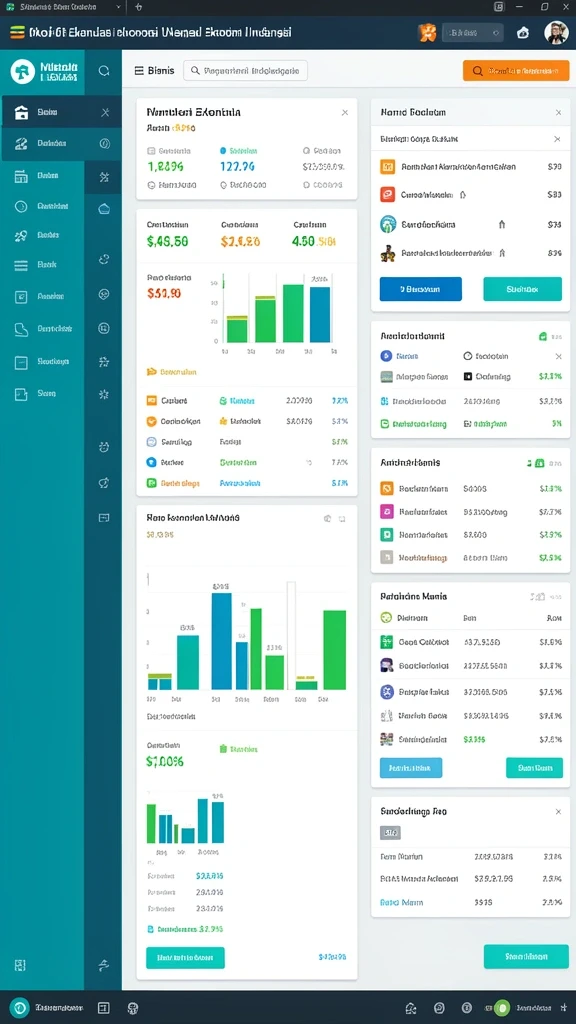Click the card-shaped icon lowest in the sidebar's second column
Screen dimensions: 576x1024
pos(103,518)
